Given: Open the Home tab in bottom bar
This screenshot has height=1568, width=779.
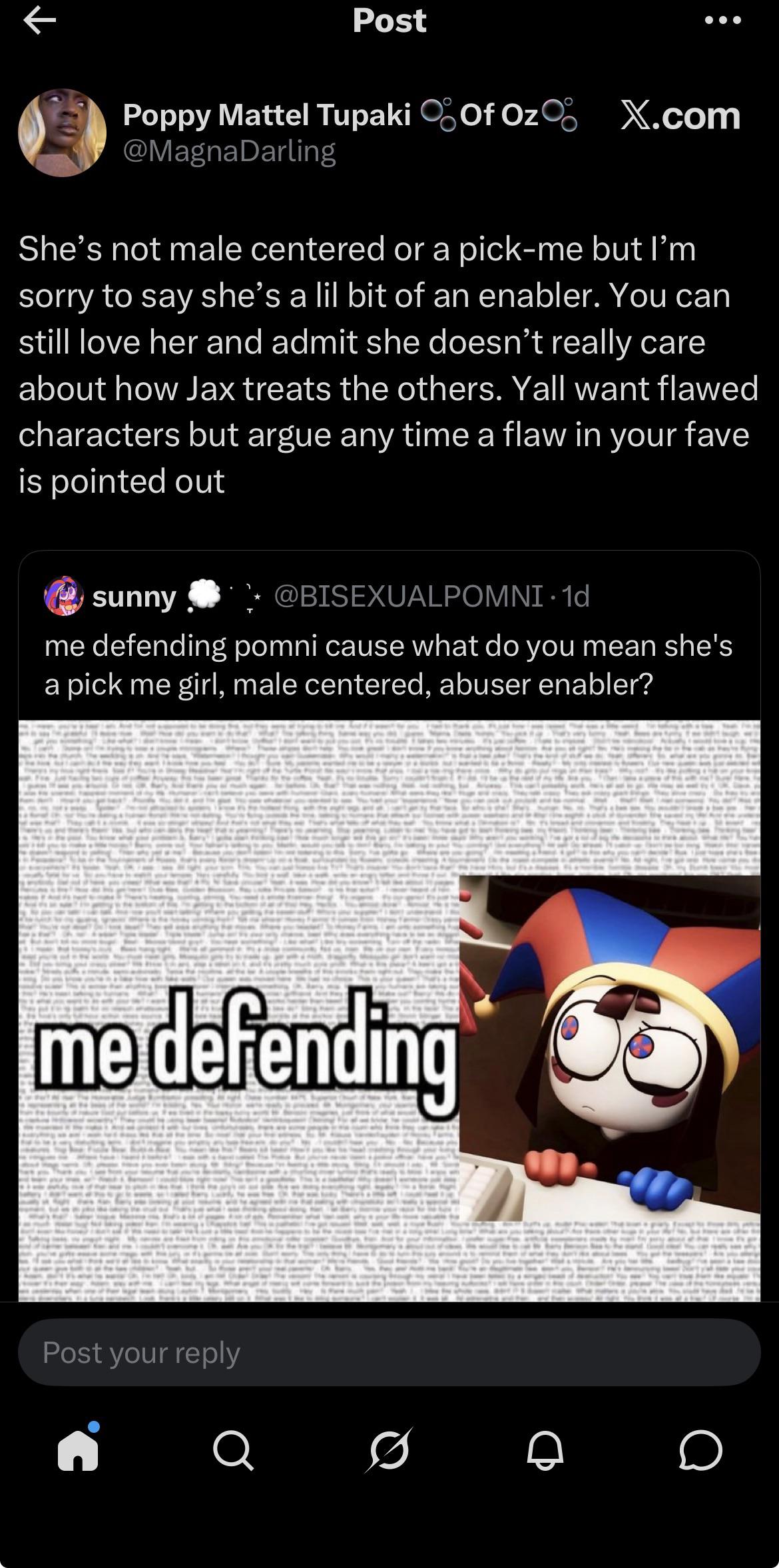Looking at the screenshot, I should click(x=79, y=1449).
